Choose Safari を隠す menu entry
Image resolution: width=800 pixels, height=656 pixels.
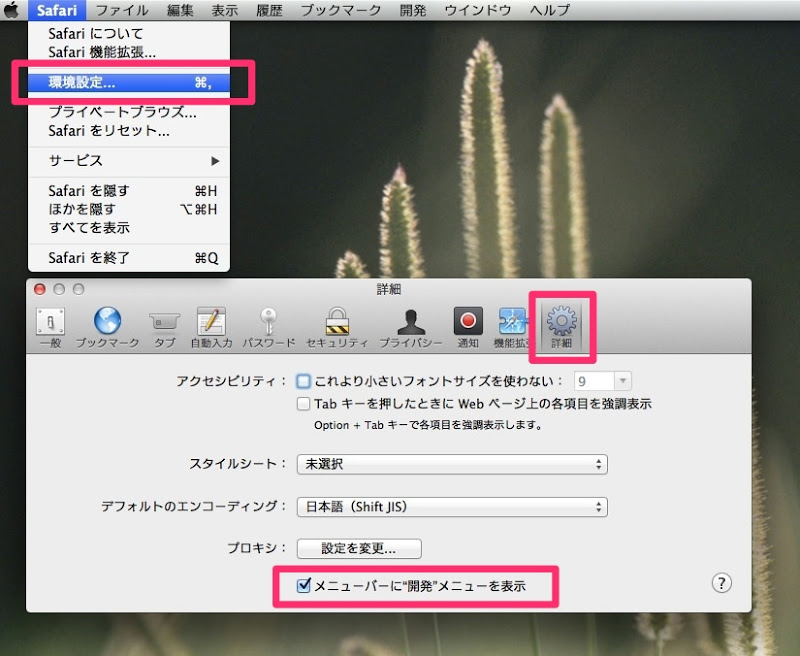point(129,191)
